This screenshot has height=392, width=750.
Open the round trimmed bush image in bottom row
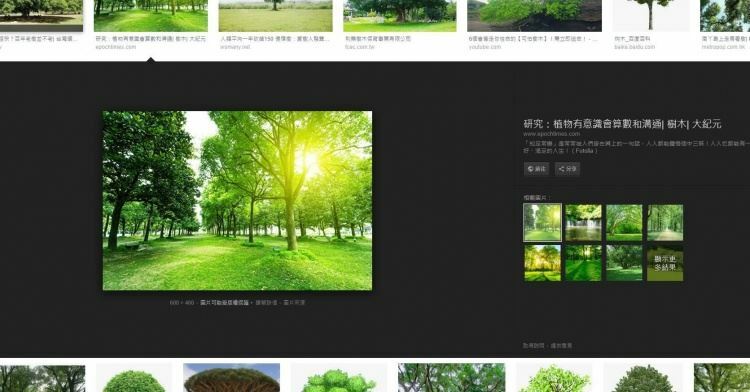click(x=133, y=378)
